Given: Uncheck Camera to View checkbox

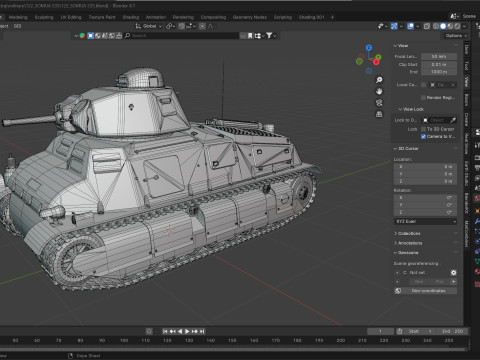Looking at the screenshot, I should click(423, 136).
